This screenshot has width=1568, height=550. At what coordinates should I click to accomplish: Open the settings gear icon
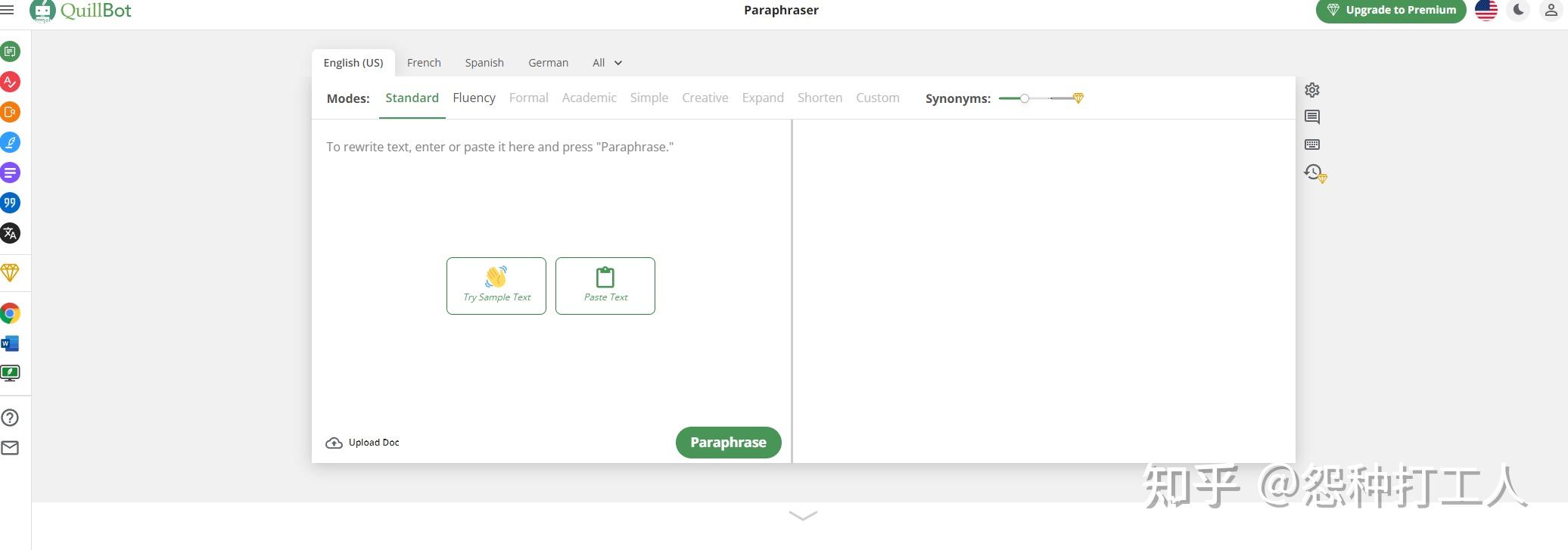coord(1312,90)
